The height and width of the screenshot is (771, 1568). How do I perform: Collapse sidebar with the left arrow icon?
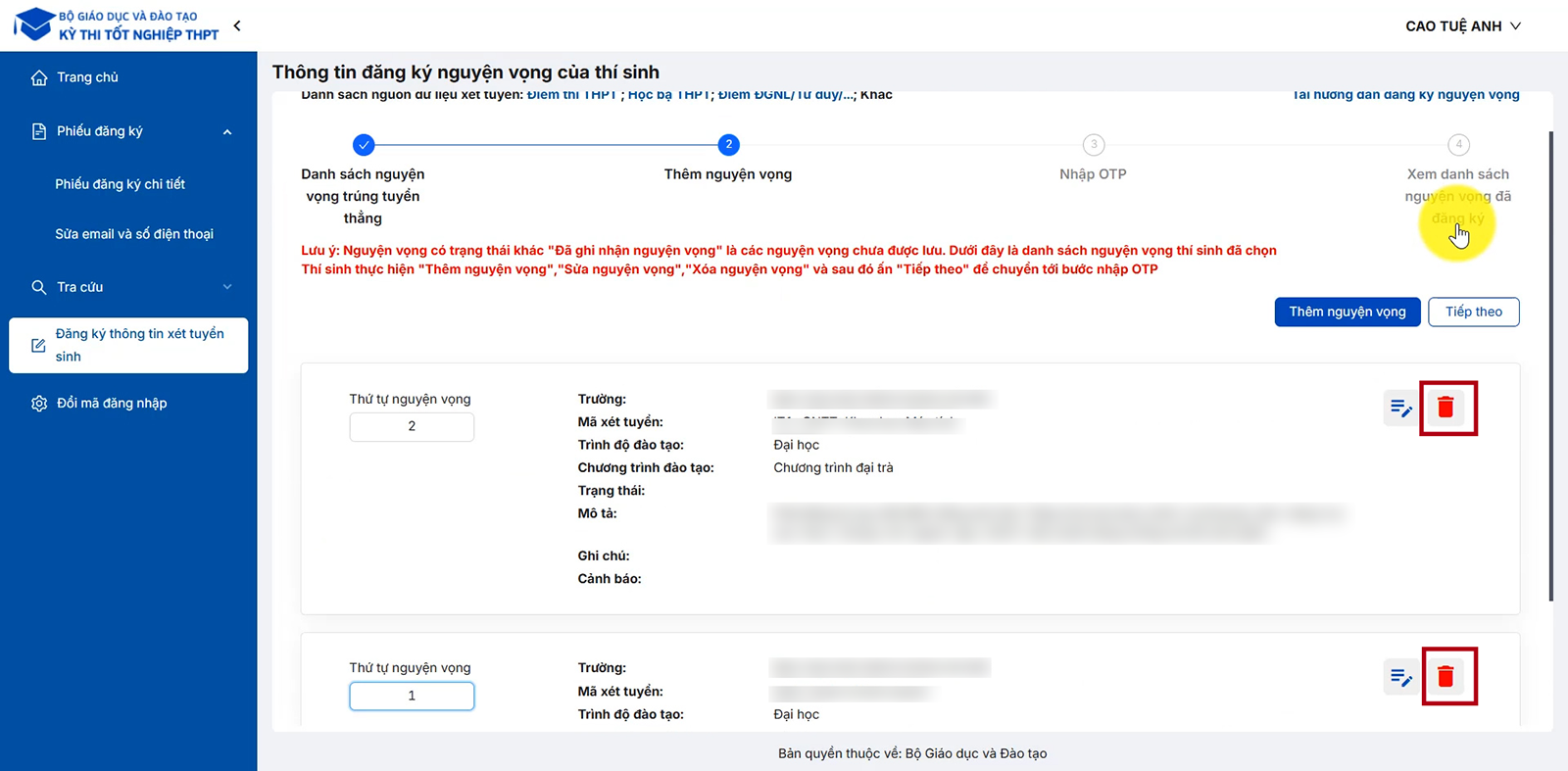click(237, 26)
